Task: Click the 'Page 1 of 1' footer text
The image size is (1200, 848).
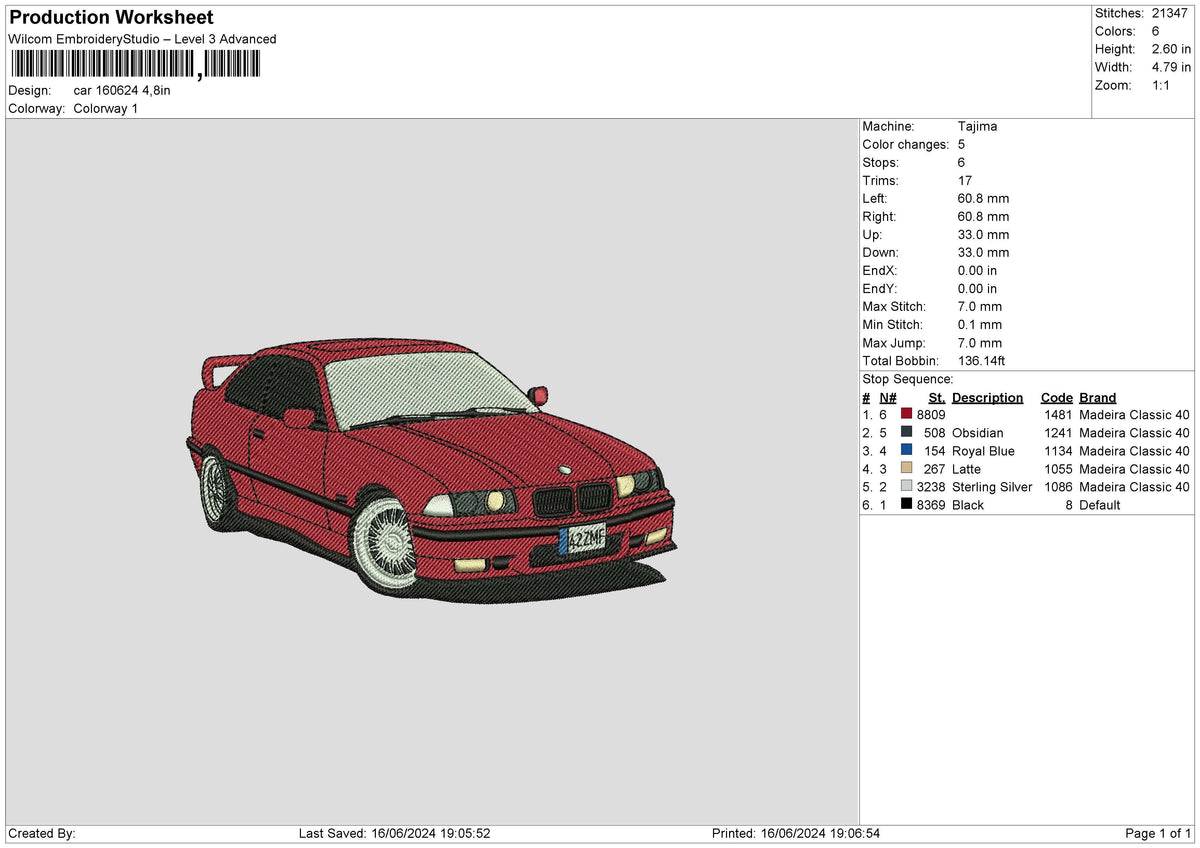Action: (x=1158, y=833)
